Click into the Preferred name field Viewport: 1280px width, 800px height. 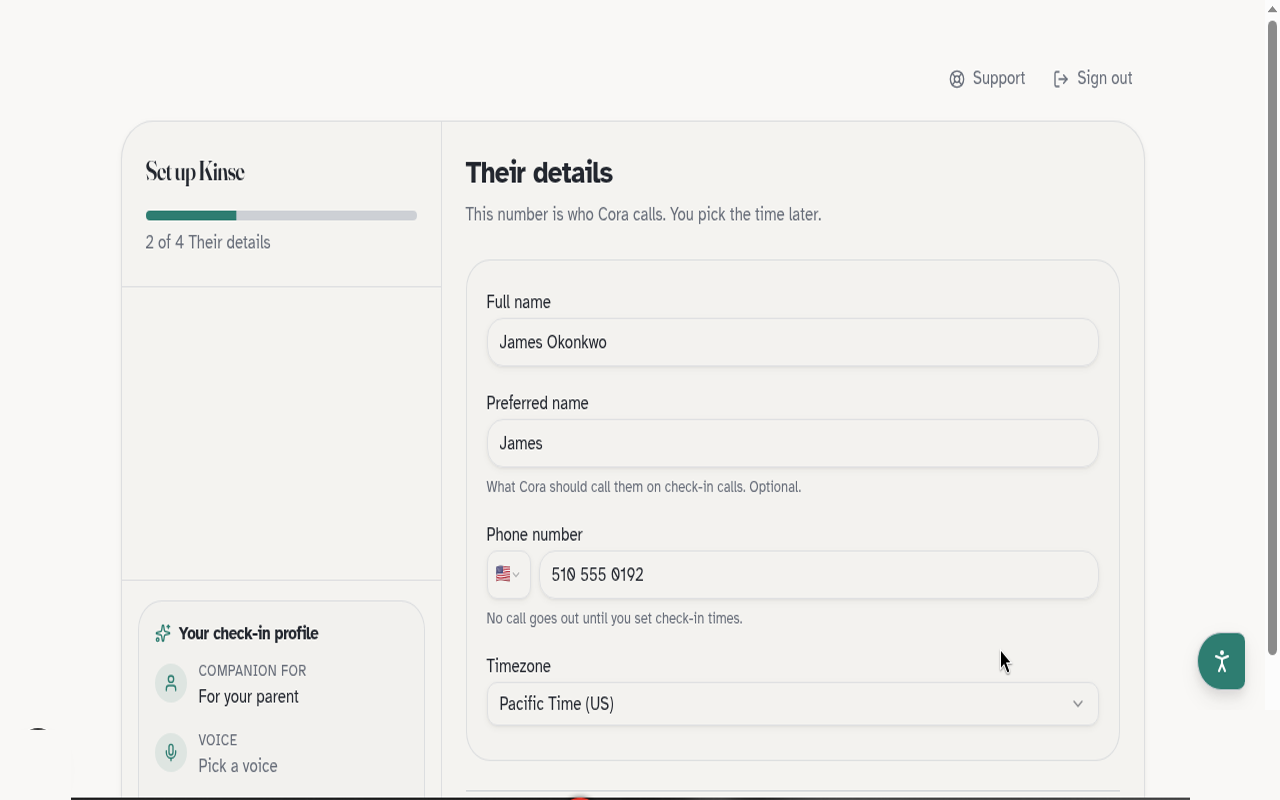click(792, 443)
